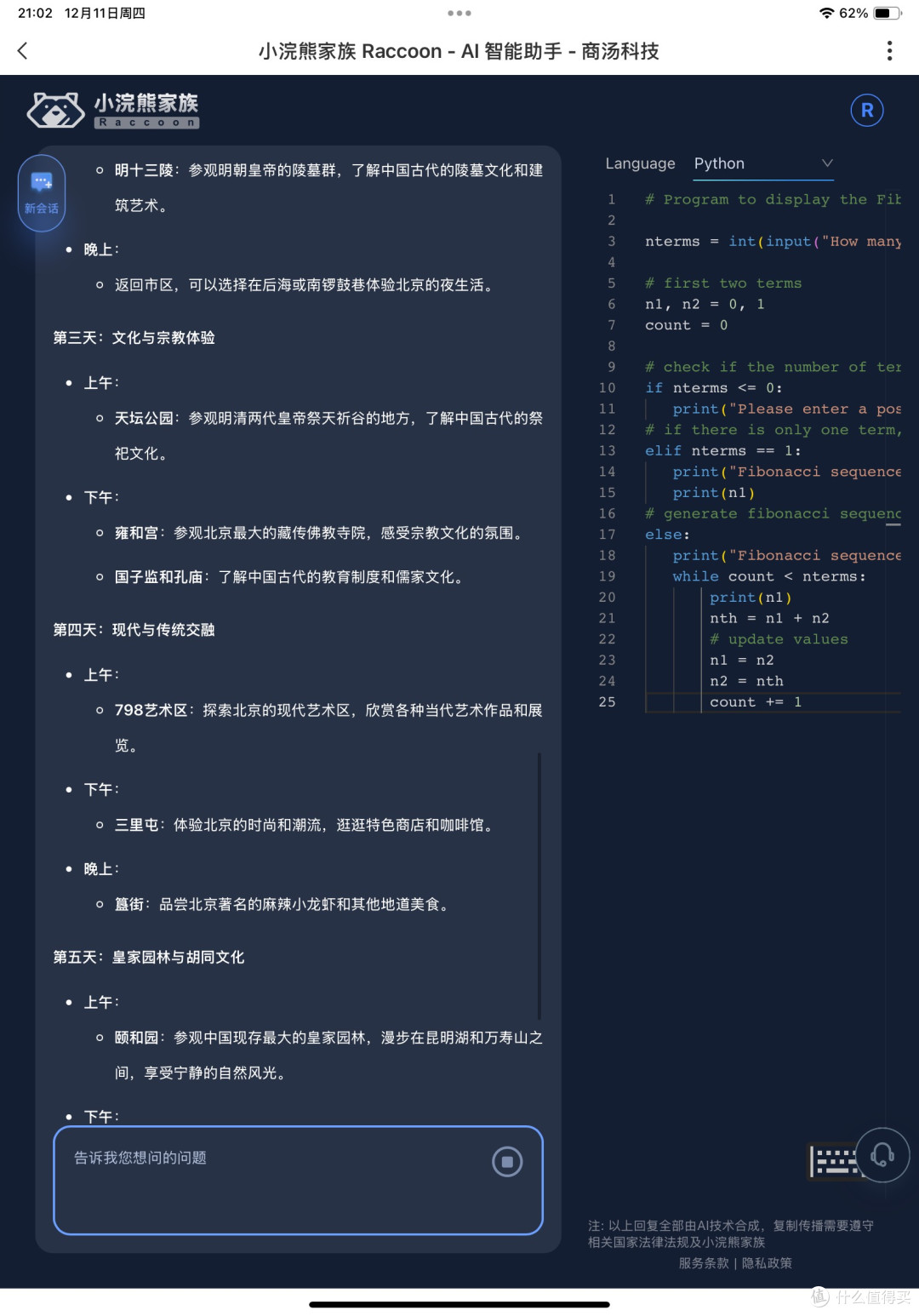Click the 雍和宫 entry text
This screenshot has width=919, height=1316.
(x=321, y=533)
